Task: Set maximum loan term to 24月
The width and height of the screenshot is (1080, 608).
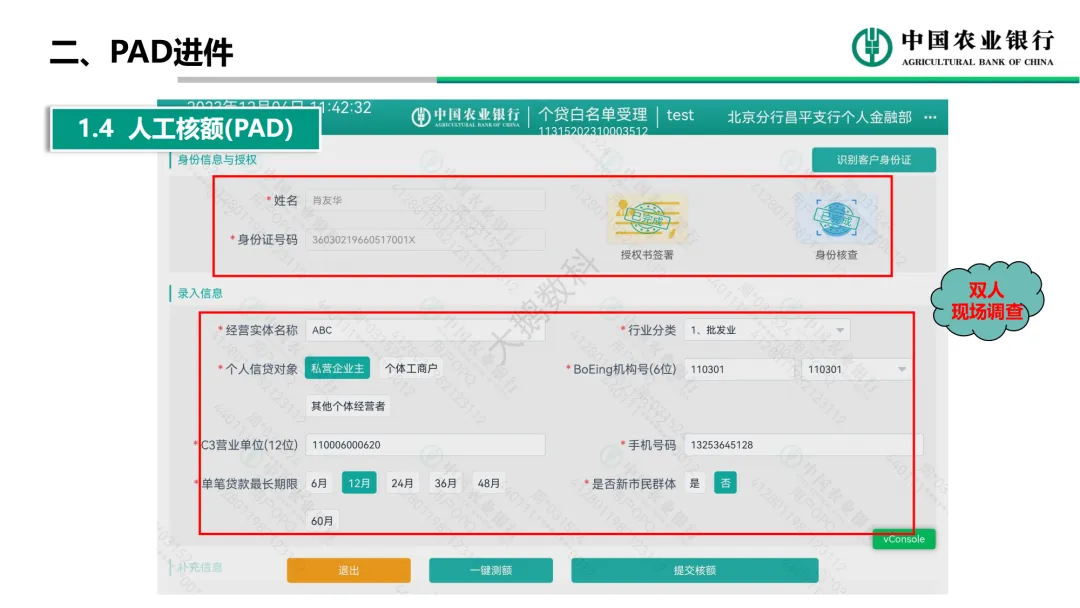Action: pos(402,483)
